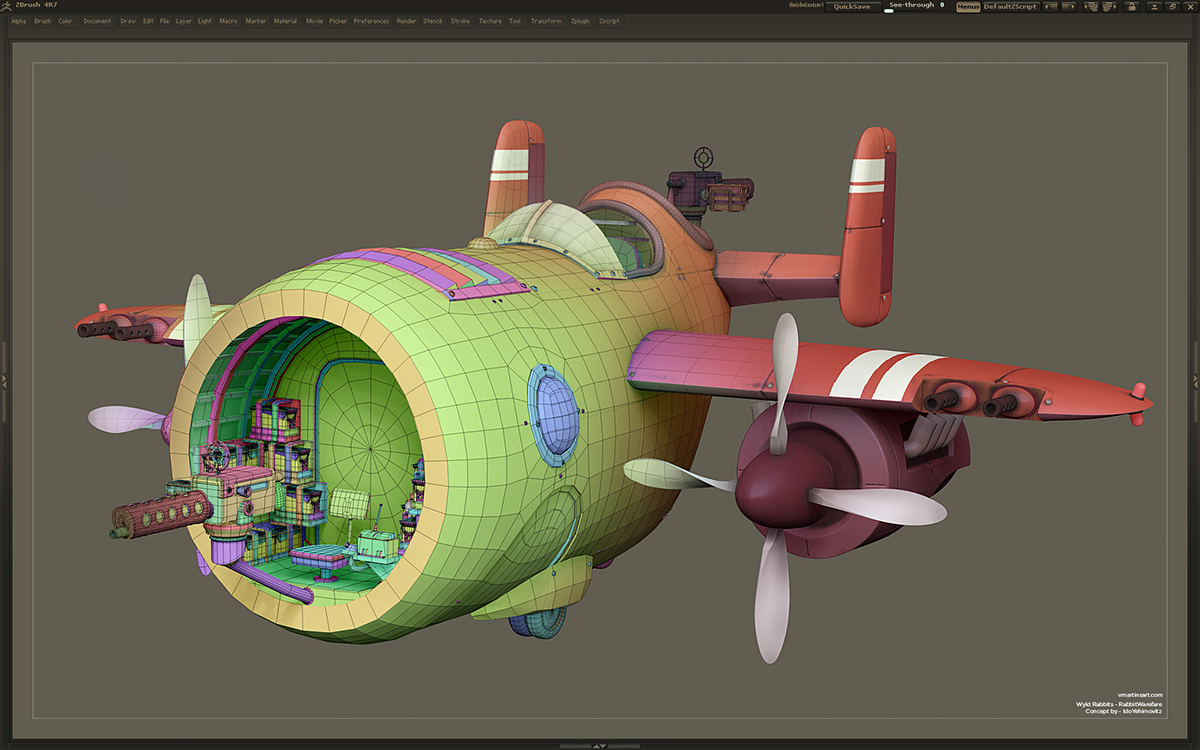Open the Picker menu
The width and height of the screenshot is (1200, 750).
(338, 21)
